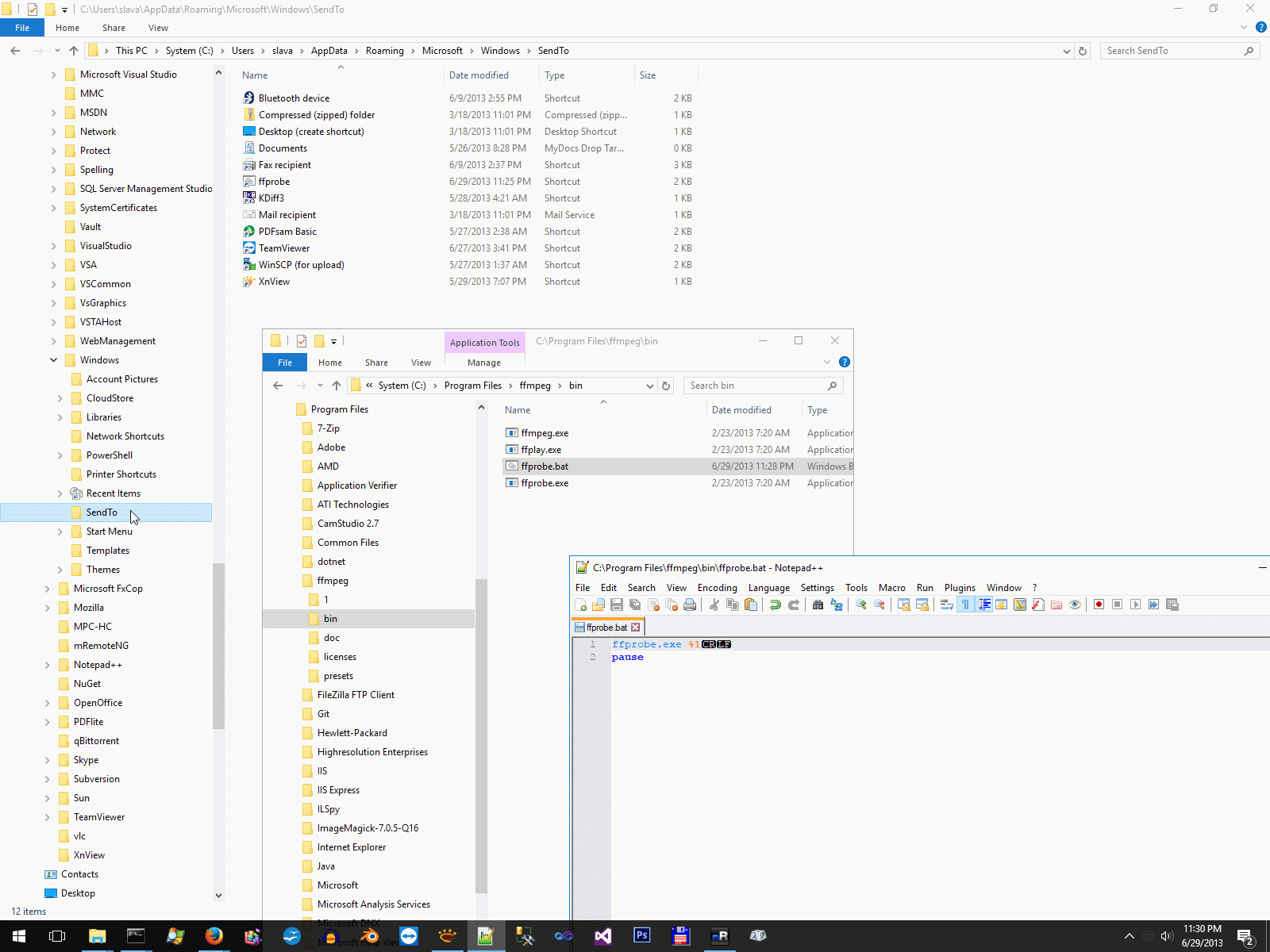Collapse the Windows folder in SendTo tree
Image resolution: width=1270 pixels, height=952 pixels.
pos(53,360)
